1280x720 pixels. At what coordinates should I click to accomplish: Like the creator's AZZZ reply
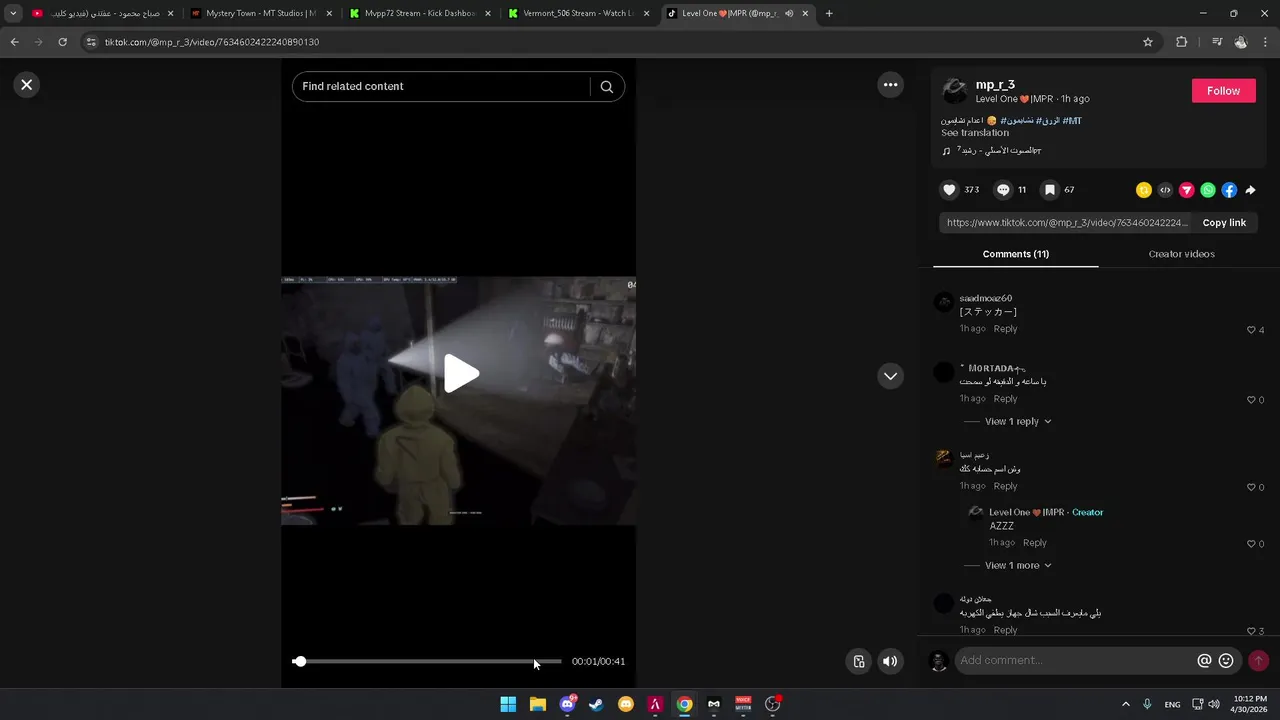[1251, 544]
